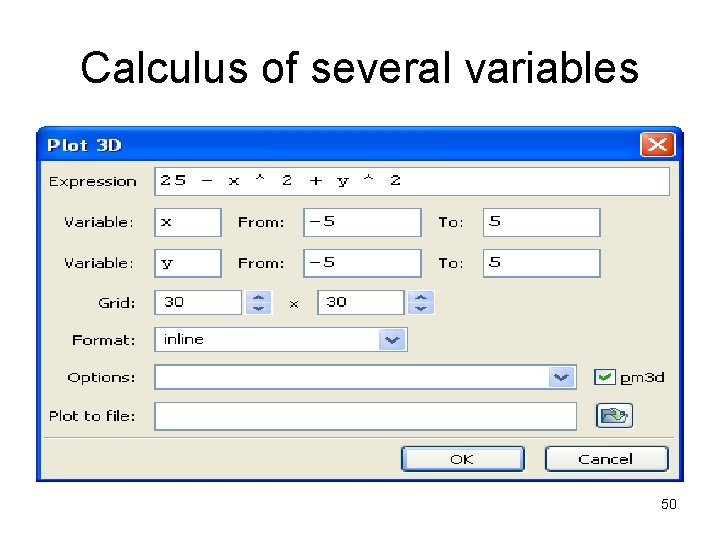Increase the second Grid value
This screenshot has width=720, height=540.
422,297
